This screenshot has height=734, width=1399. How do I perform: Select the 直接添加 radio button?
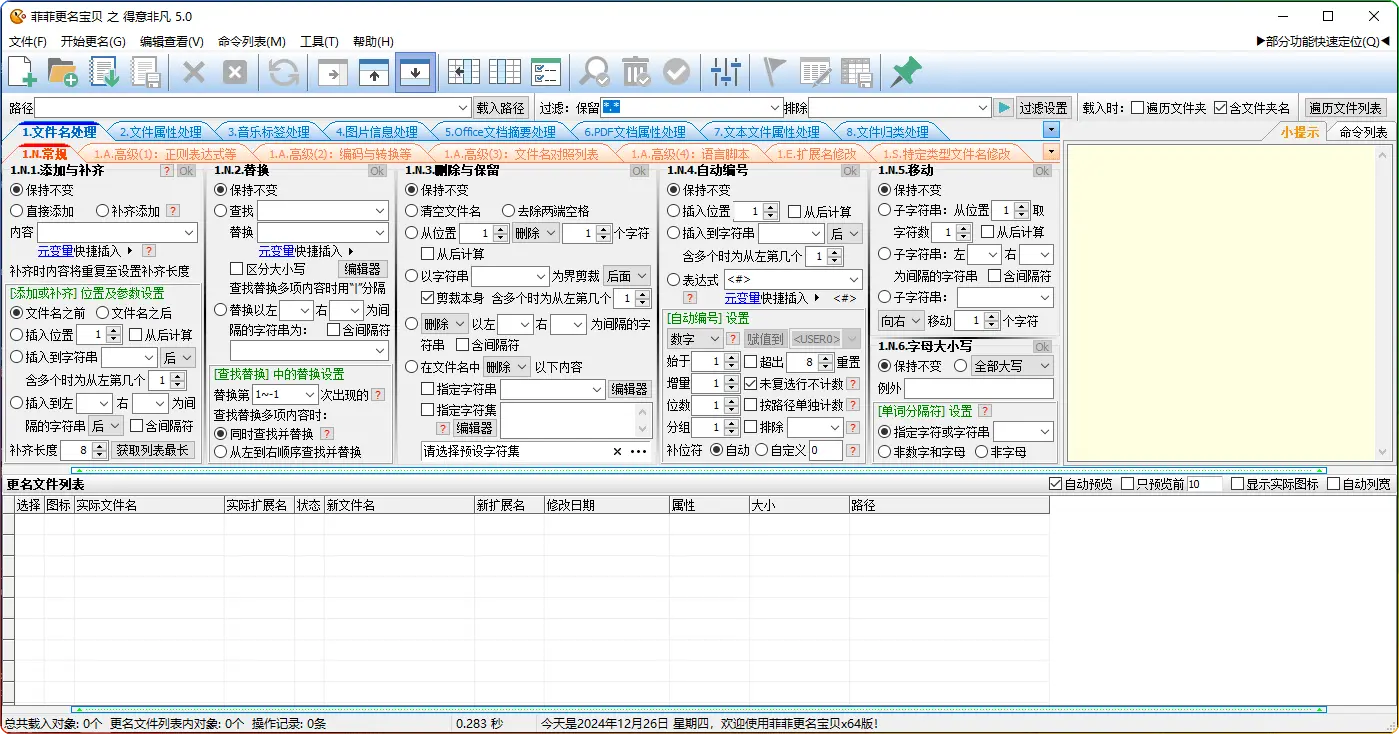17,211
